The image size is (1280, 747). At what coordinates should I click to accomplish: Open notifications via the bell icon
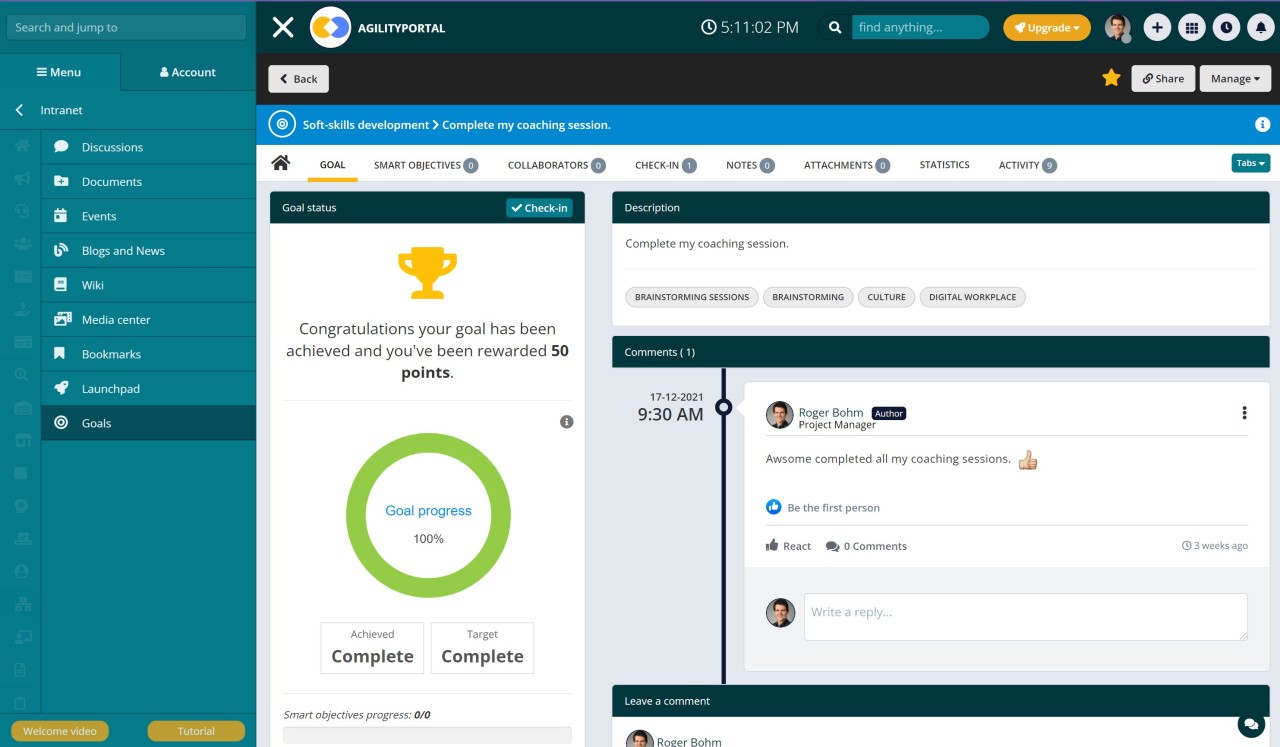(1260, 27)
